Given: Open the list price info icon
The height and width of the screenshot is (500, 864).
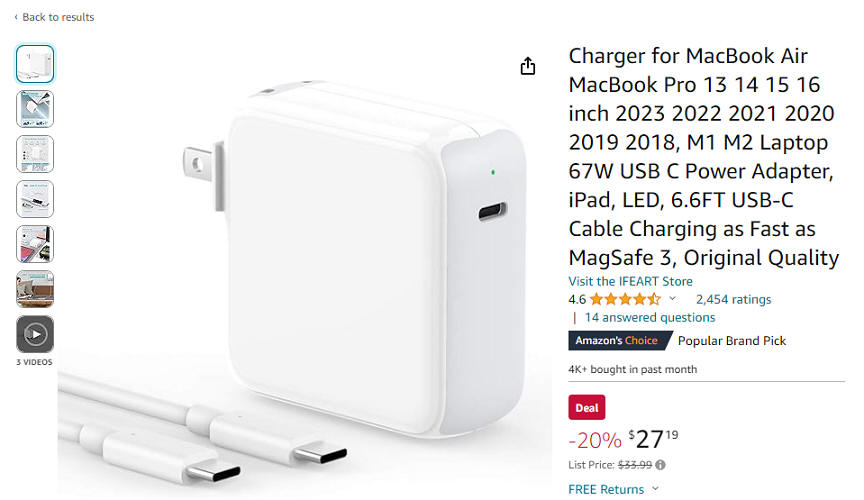Looking at the screenshot, I should (x=660, y=465).
